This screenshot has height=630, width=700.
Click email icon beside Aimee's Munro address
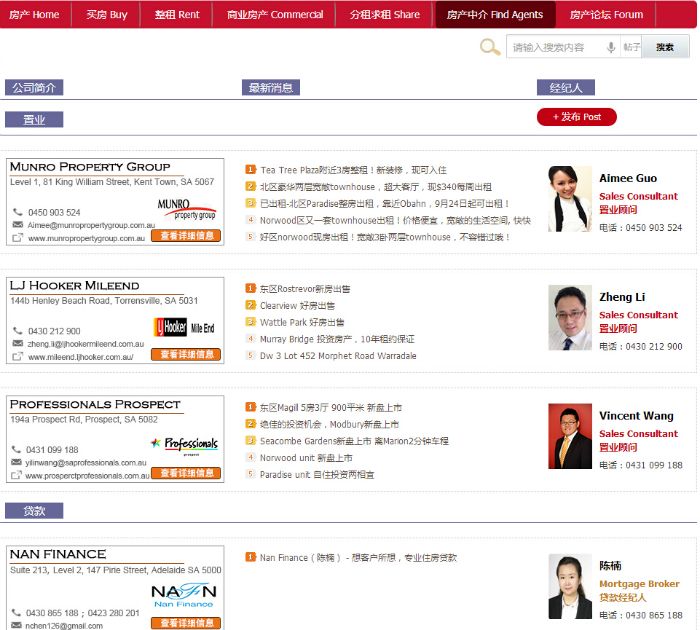[x=17, y=225]
